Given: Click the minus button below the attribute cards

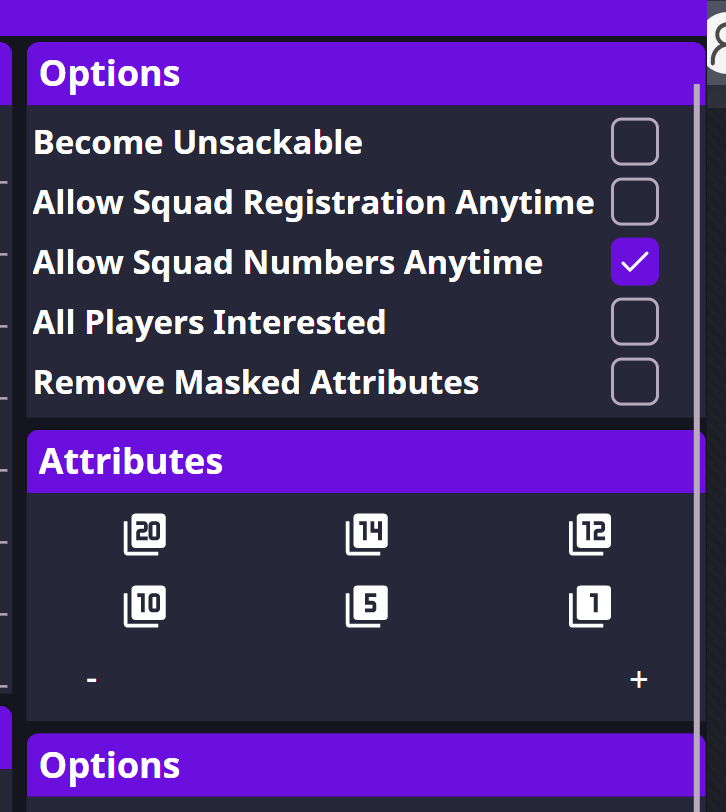Looking at the screenshot, I should pos(91,678).
